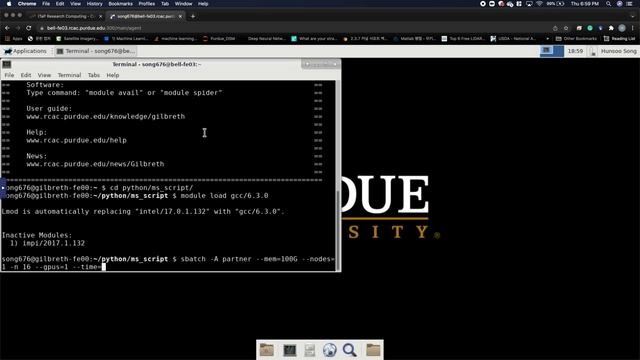This screenshot has width=640, height=360.
Task: Click Chrome back arrow button
Action: tap(7, 28)
